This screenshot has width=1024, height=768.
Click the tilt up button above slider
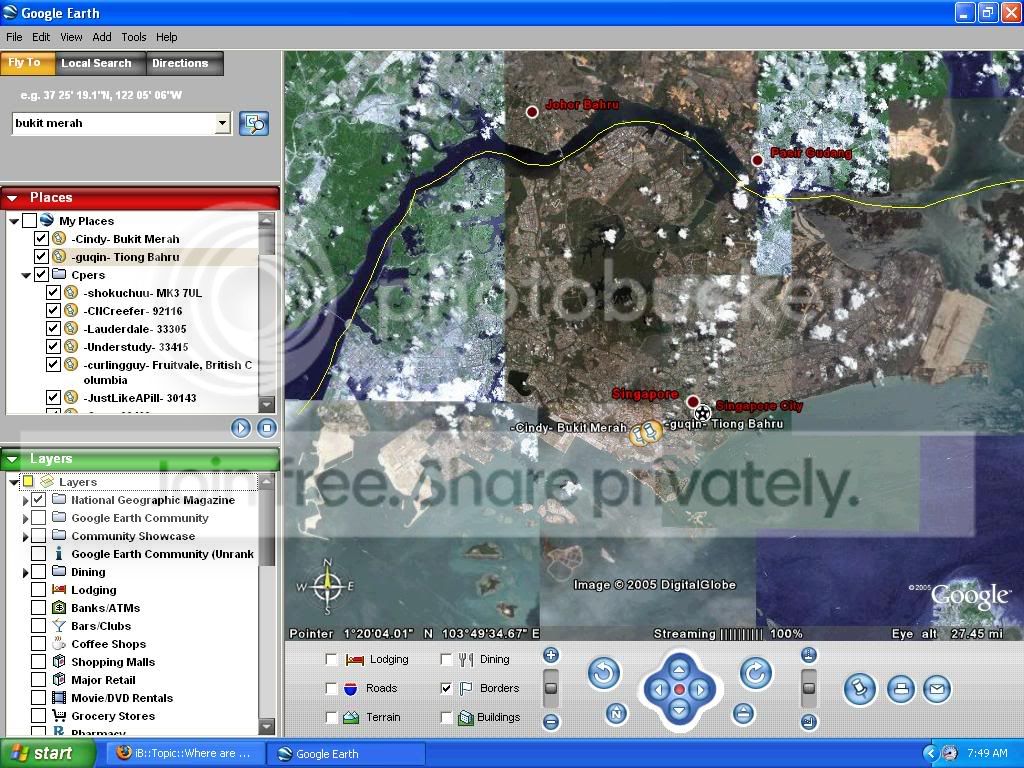[808, 655]
